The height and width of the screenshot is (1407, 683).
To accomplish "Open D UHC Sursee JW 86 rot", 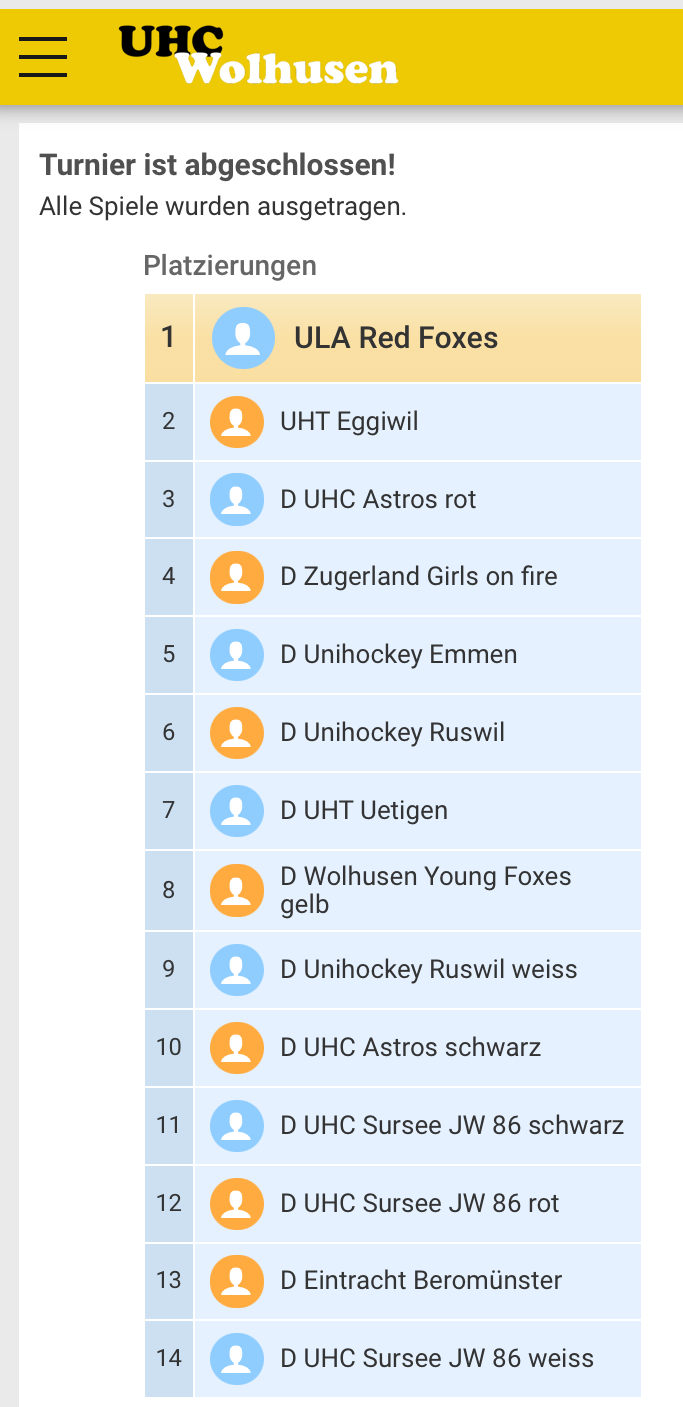I will coord(419,1203).
